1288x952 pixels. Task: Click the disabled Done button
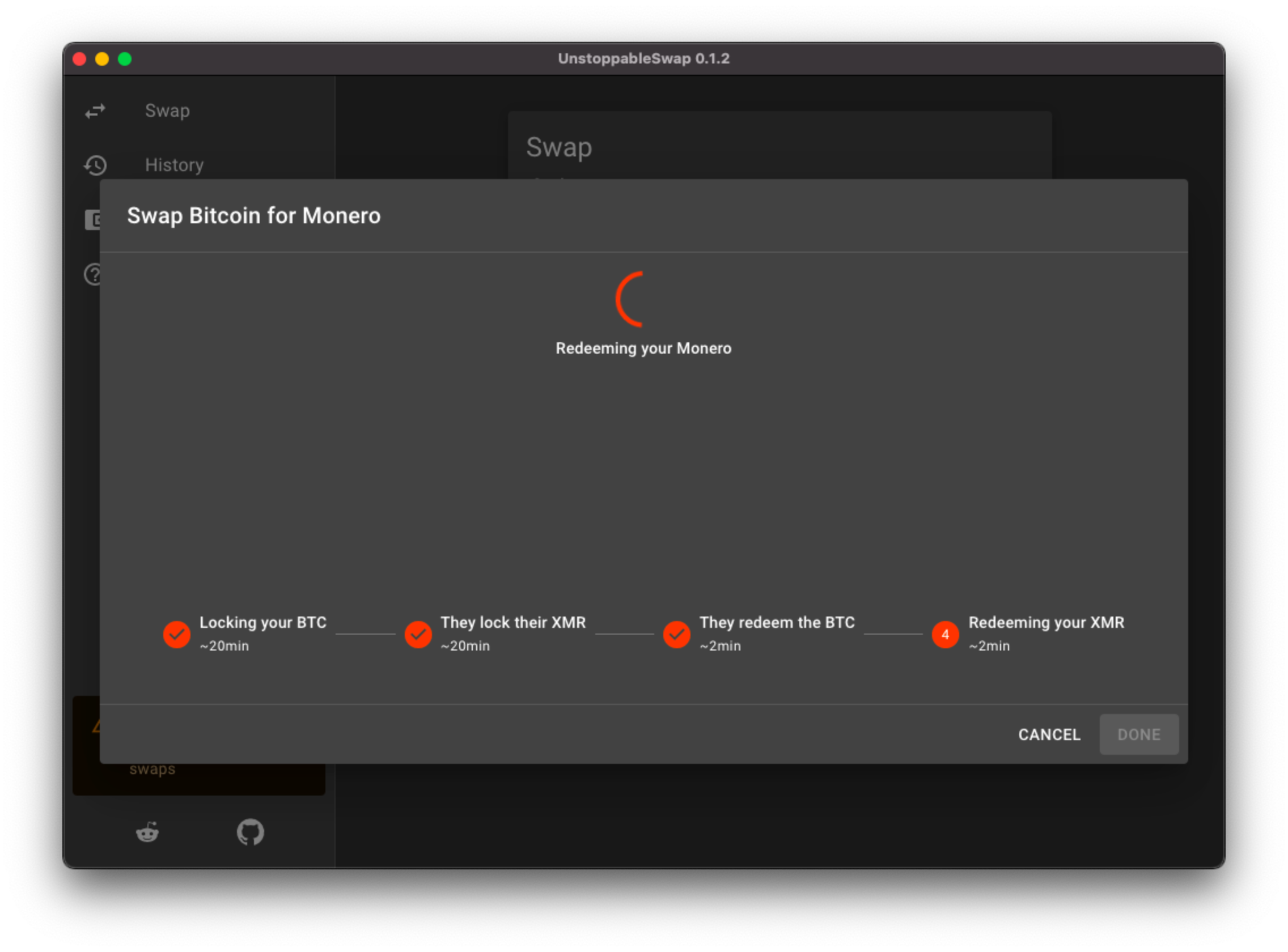1139,735
